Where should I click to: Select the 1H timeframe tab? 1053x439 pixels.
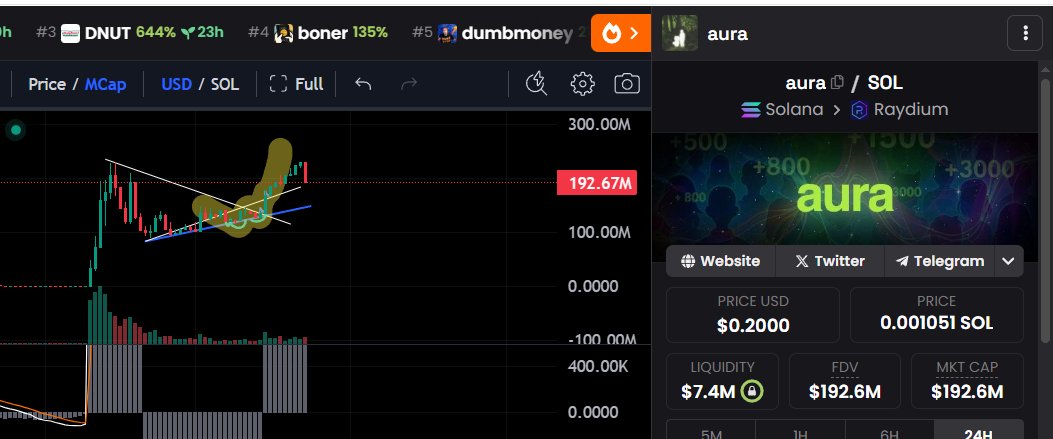tap(800, 430)
